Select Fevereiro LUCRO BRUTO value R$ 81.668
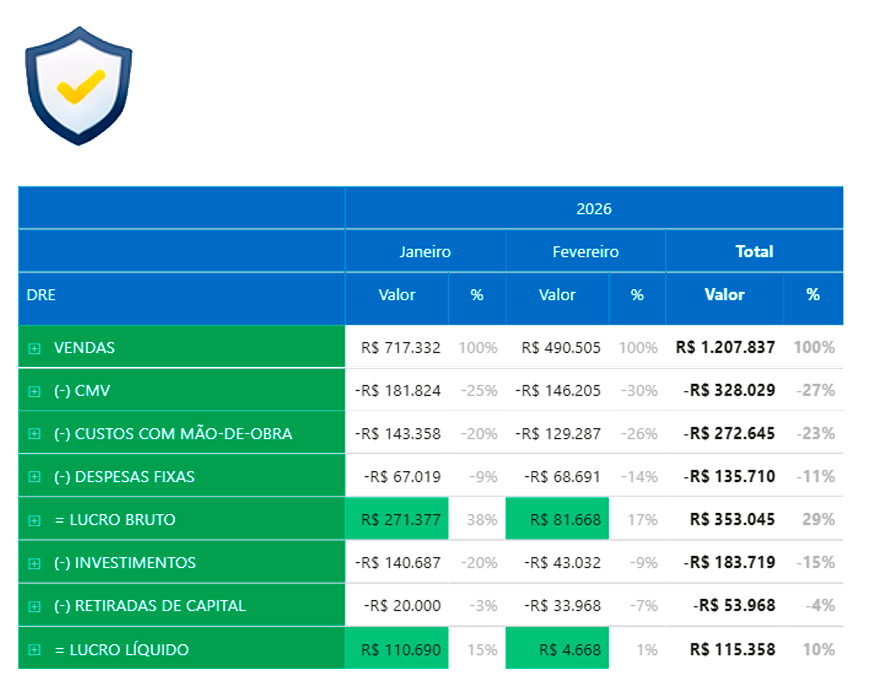The height and width of the screenshot is (688, 870). 565,520
